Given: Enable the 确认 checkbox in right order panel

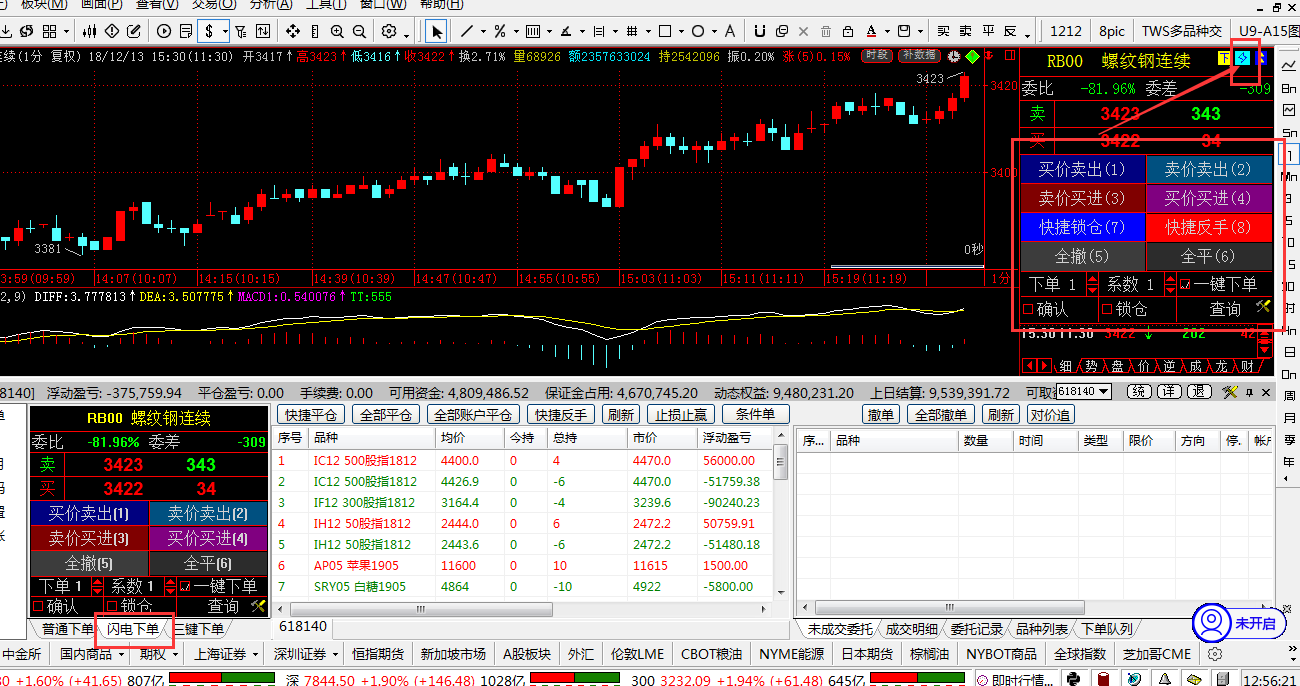Looking at the screenshot, I should tap(1028, 309).
